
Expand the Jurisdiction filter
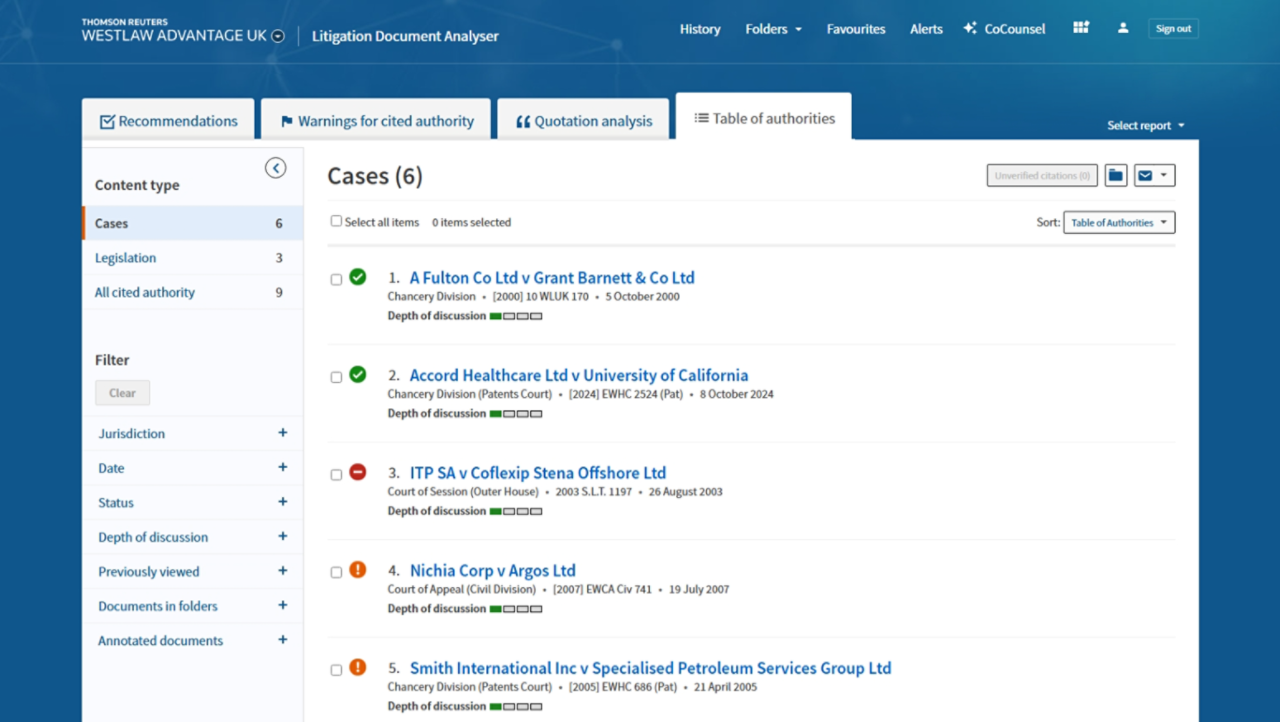point(282,433)
